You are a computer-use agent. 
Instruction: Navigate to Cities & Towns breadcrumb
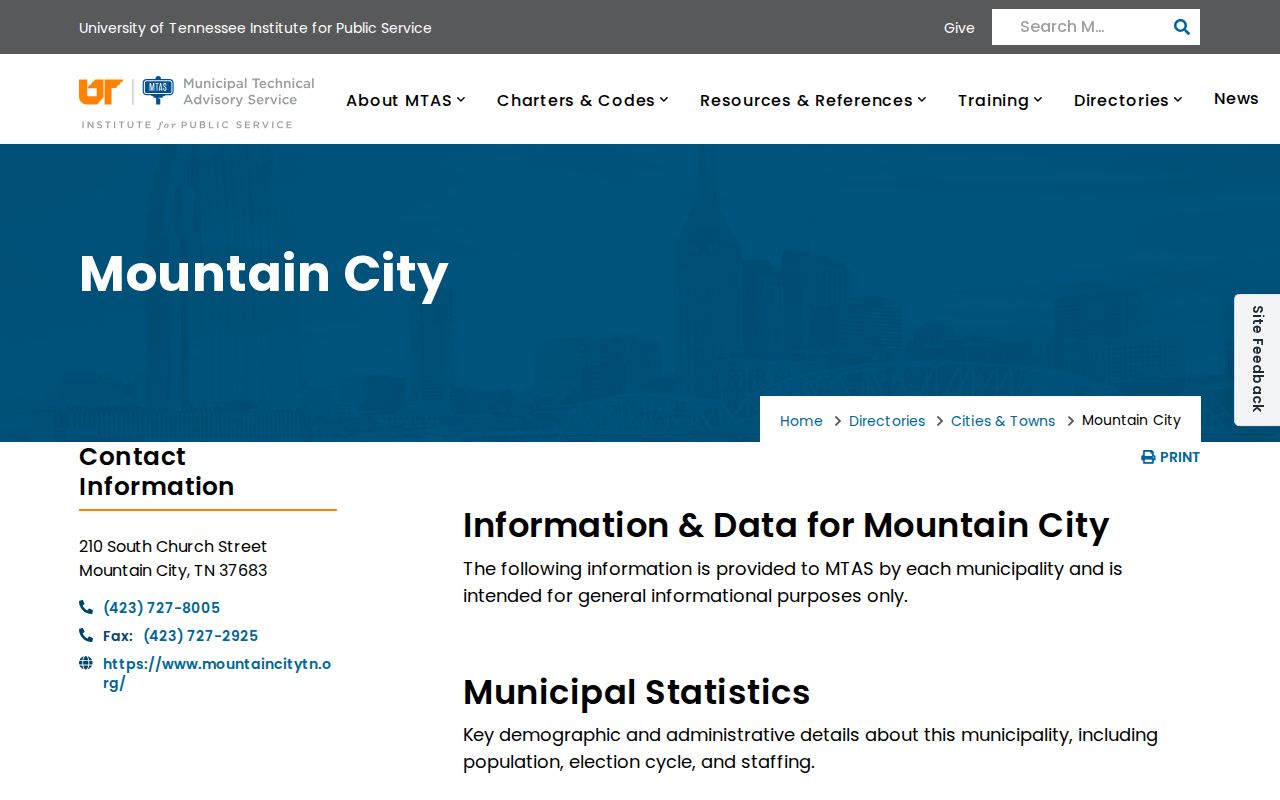tap(1003, 421)
